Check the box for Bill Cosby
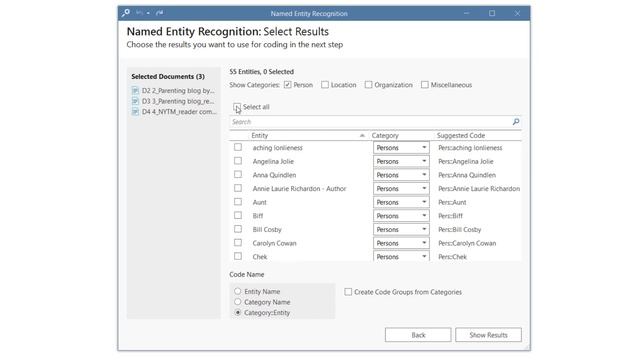The width and height of the screenshot is (640, 360). 238,229
